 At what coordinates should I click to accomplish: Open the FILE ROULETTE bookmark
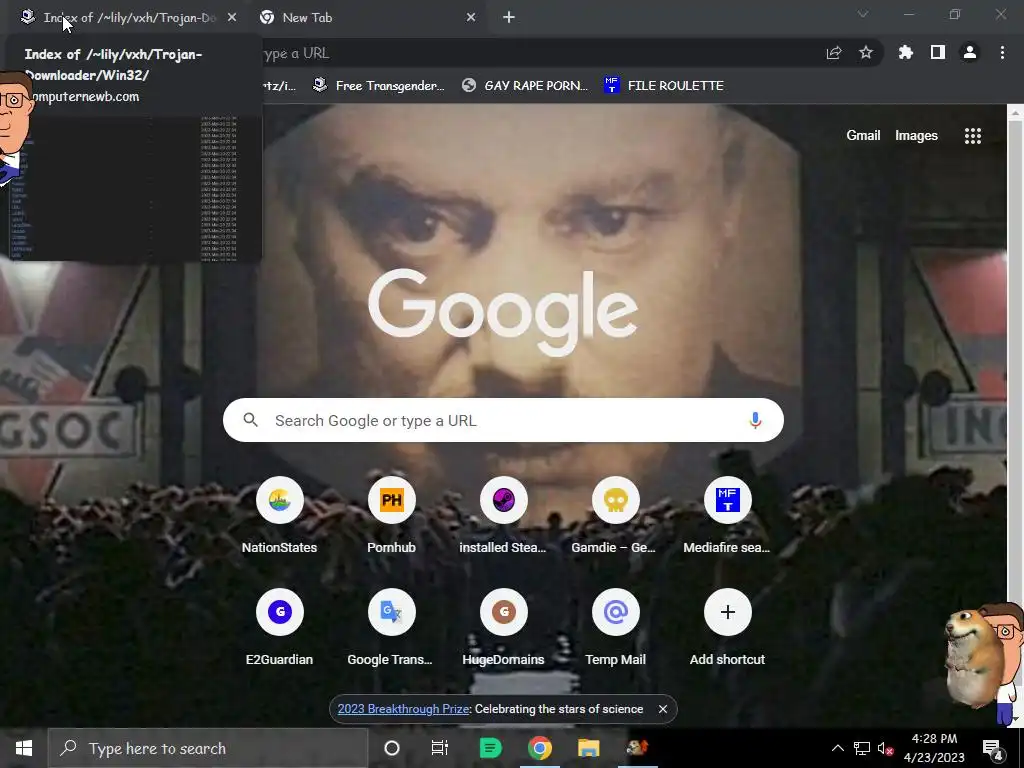tap(664, 86)
